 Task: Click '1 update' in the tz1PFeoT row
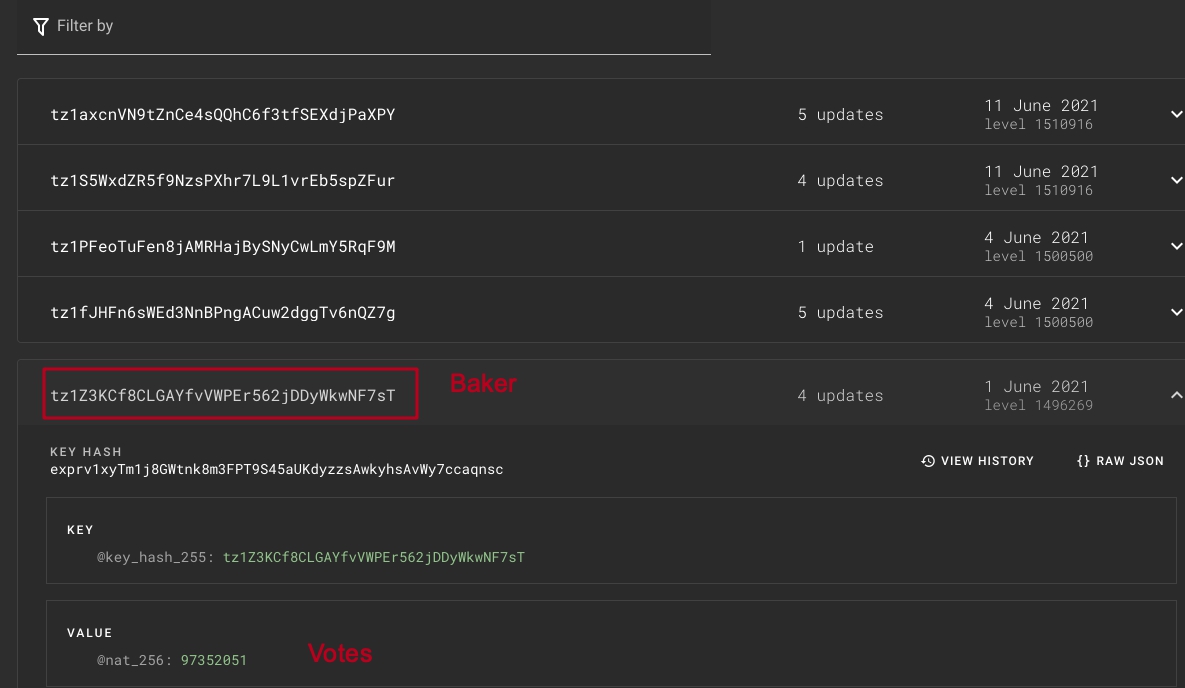[x=836, y=246]
